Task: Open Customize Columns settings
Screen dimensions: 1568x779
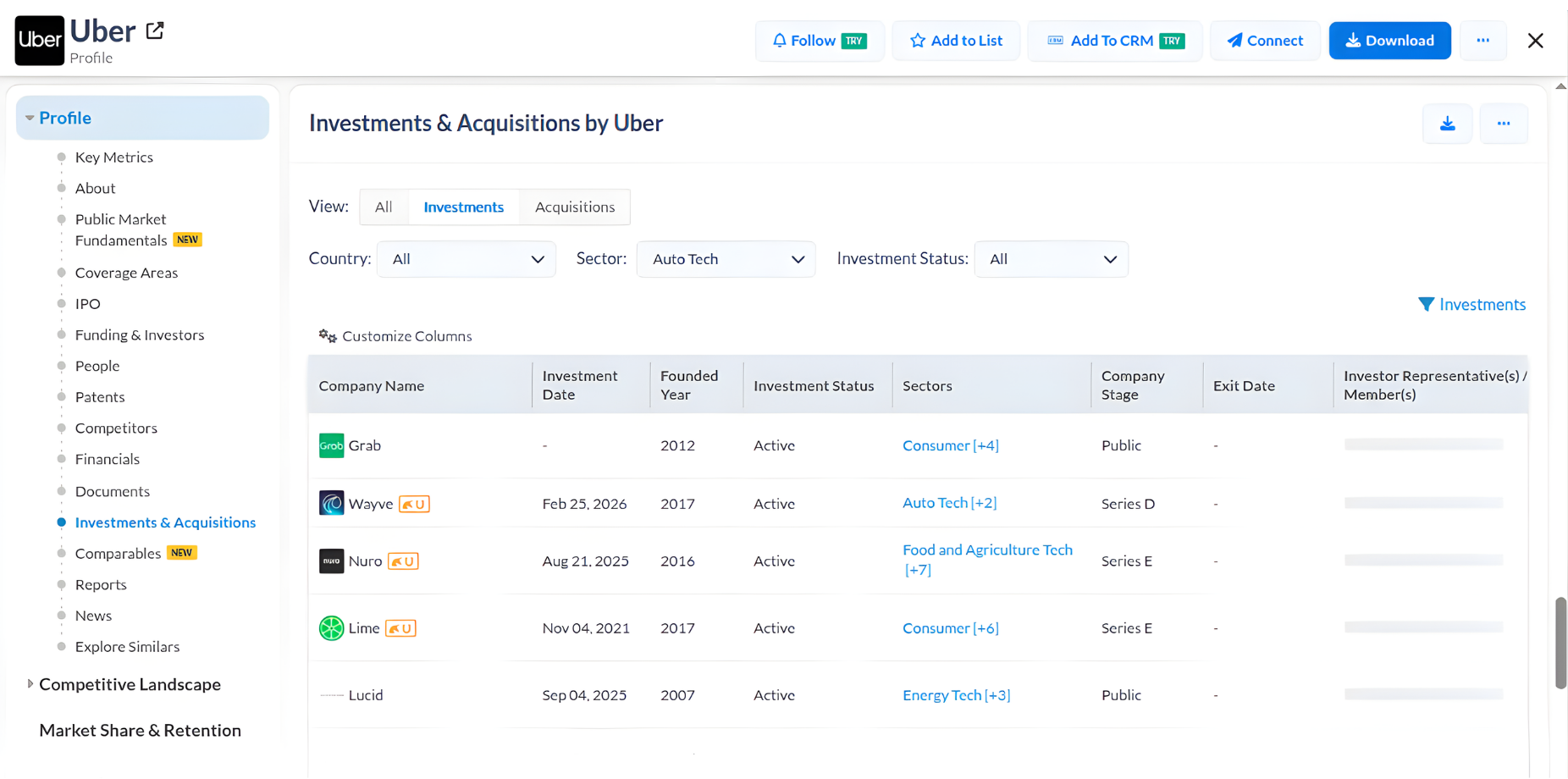Action: pyautogui.click(x=395, y=336)
